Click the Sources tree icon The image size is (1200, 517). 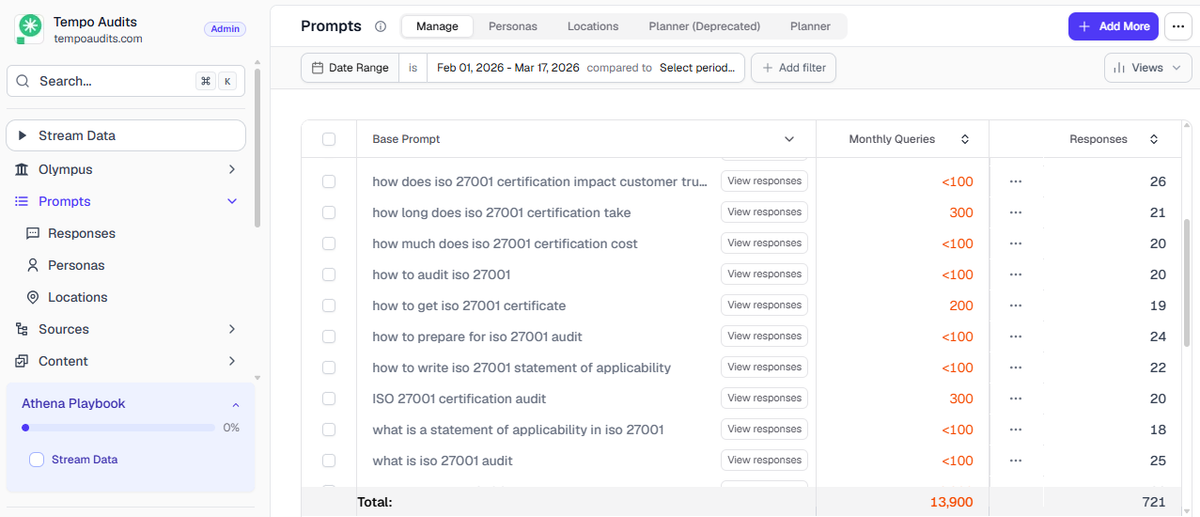click(x=22, y=330)
